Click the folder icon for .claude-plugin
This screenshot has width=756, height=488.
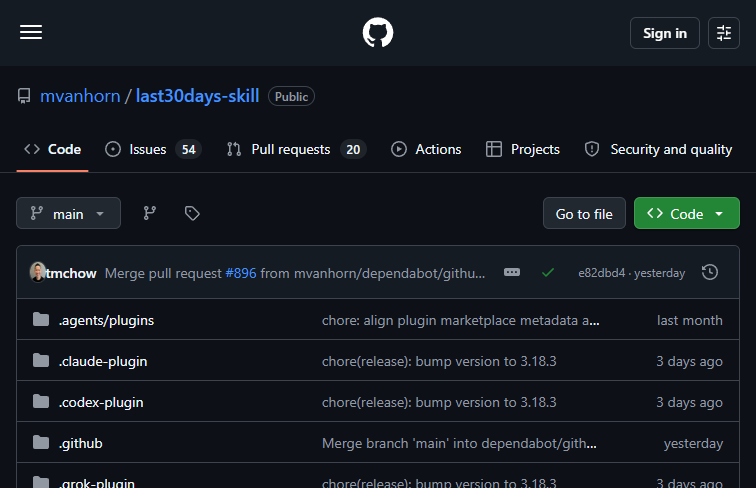pyautogui.click(x=41, y=360)
